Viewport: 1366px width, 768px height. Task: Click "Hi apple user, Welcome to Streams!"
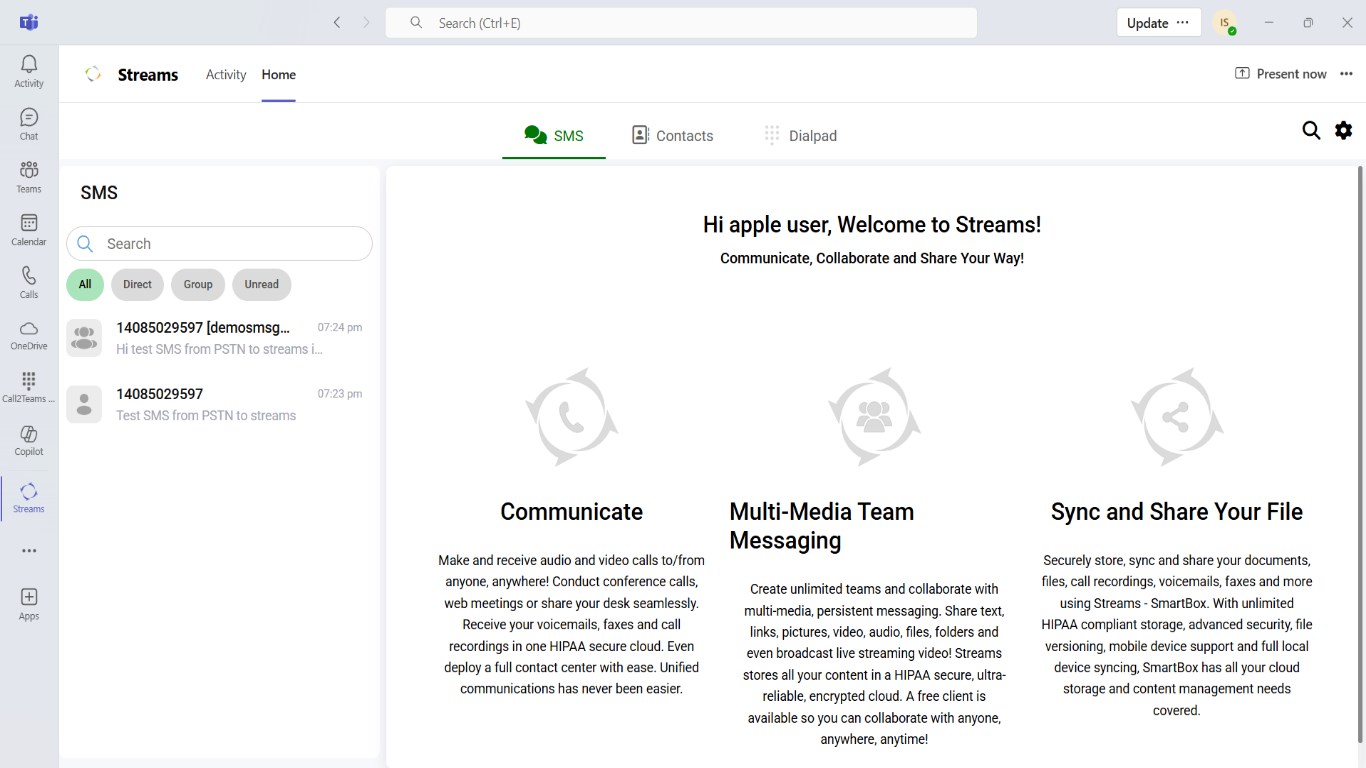click(x=872, y=225)
